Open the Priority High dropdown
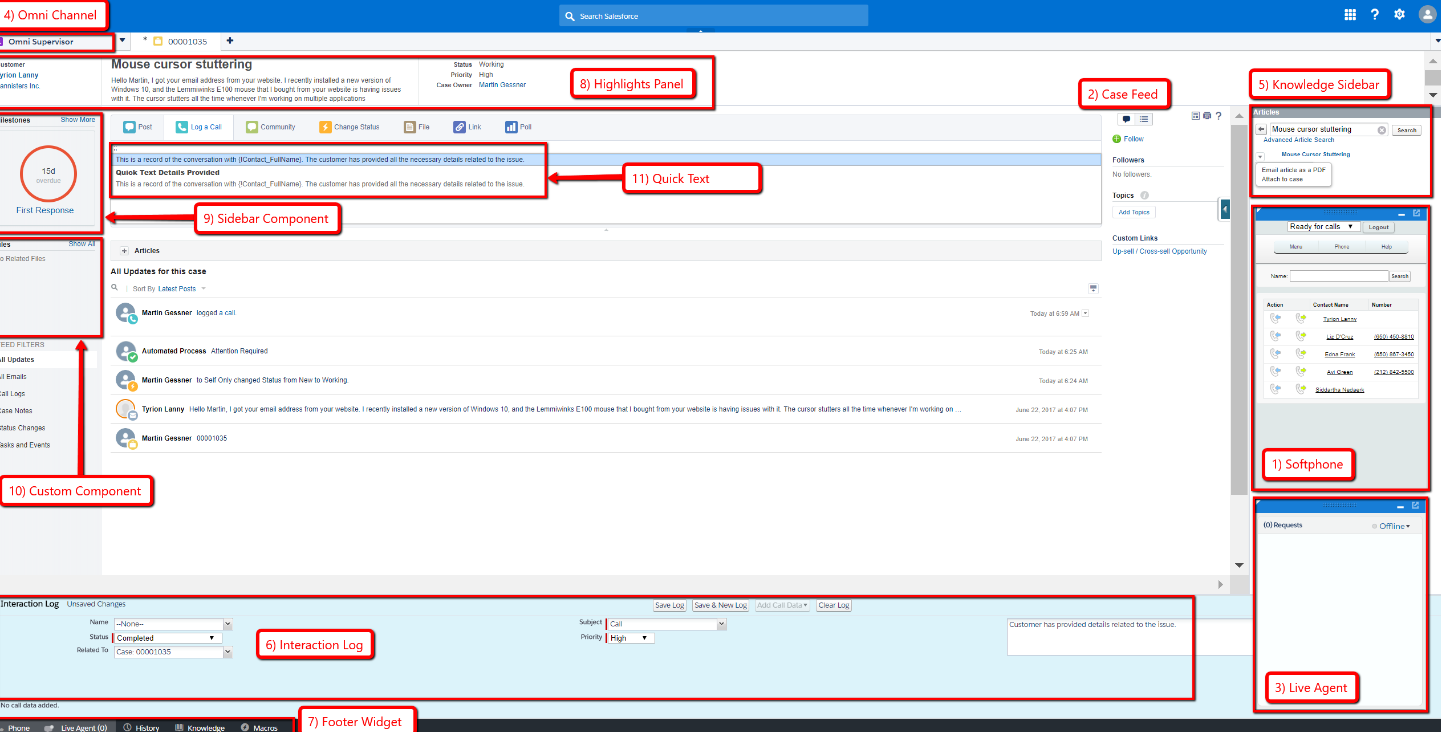1441x732 pixels. tap(631, 638)
